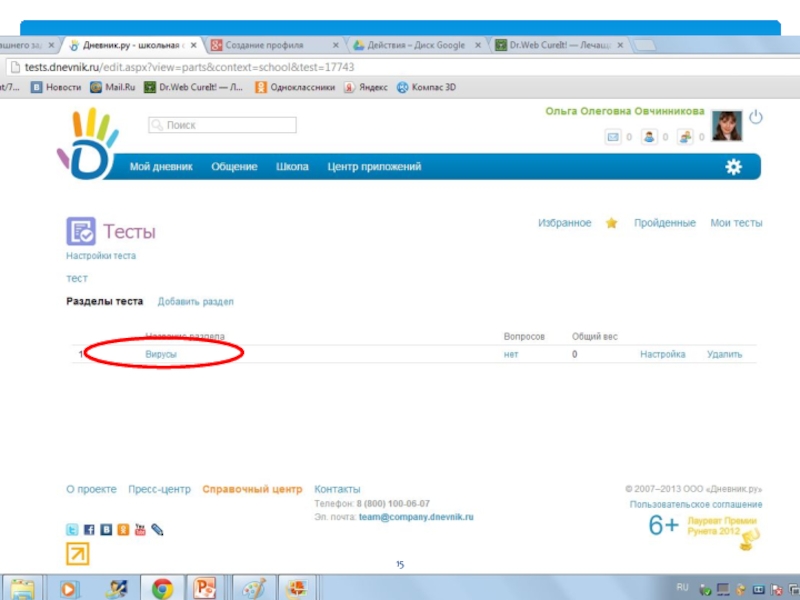Image resolution: width=800 pixels, height=600 pixels.
Task: Open Одноклассники bookmark
Action: pyautogui.click(x=295, y=87)
